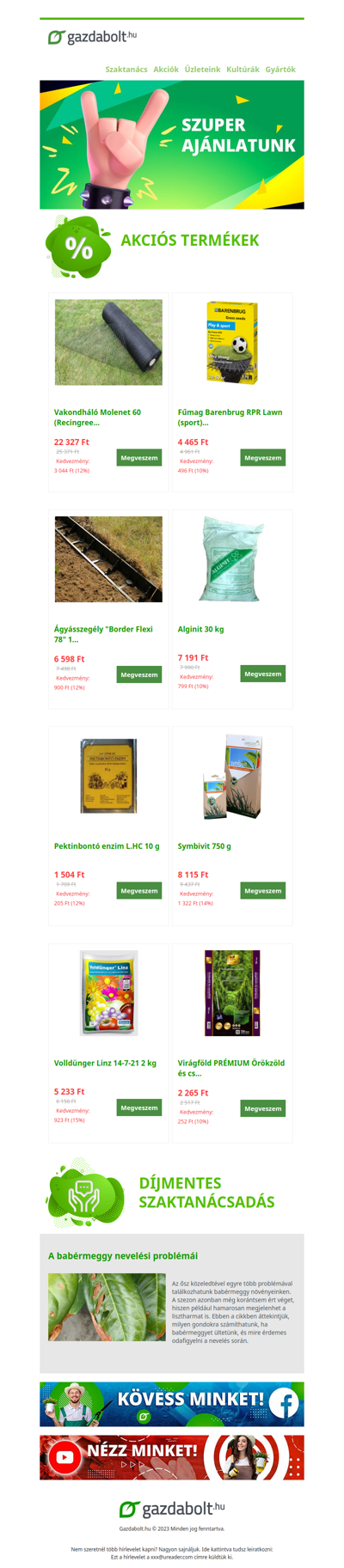Image resolution: width=344 pixels, height=1568 pixels.
Task: Click the Szuper ajánlatunk hero banner
Action: tap(172, 144)
